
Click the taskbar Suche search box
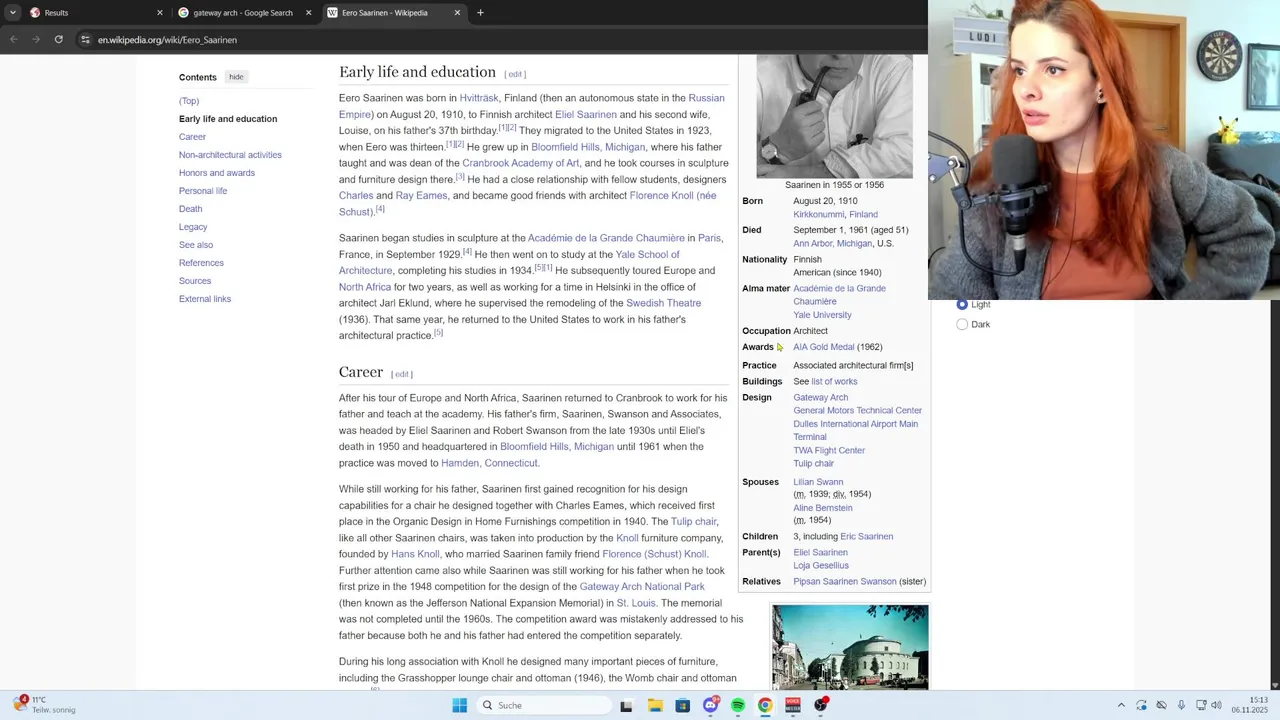pos(543,705)
